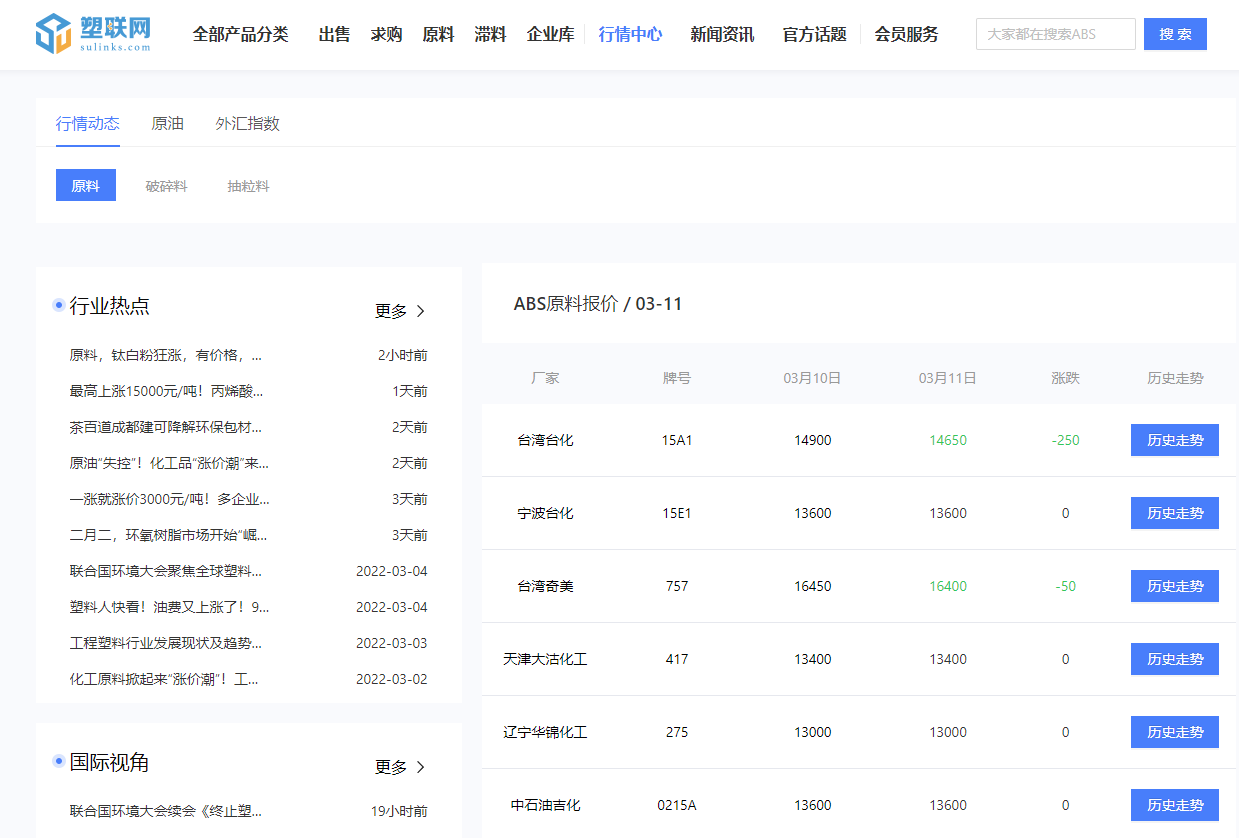Click the 国际视角 section title

coord(110,762)
